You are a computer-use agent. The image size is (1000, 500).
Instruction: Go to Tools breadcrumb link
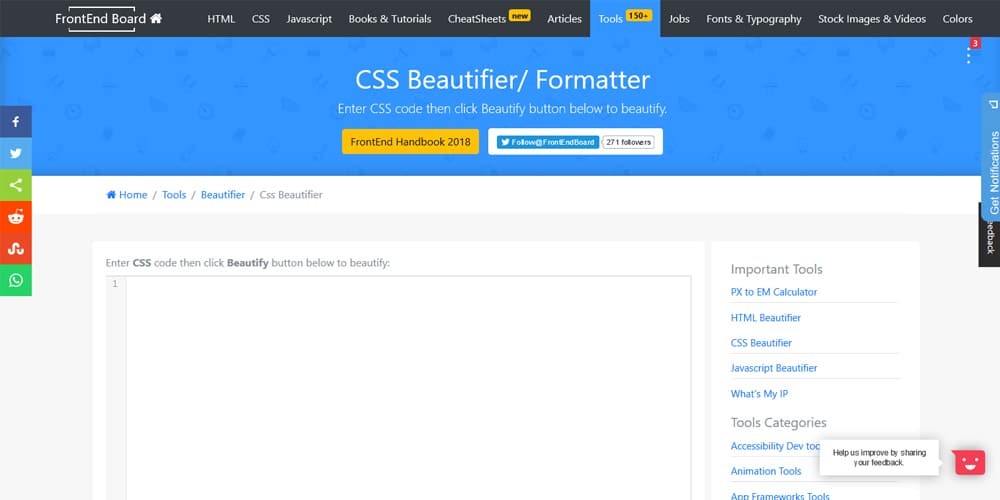pyautogui.click(x=174, y=195)
